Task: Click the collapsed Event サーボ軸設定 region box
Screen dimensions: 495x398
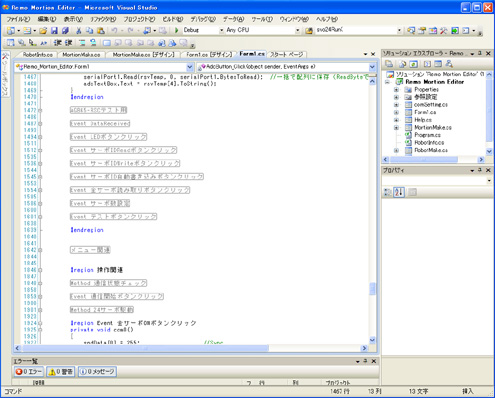Action: click(100, 203)
